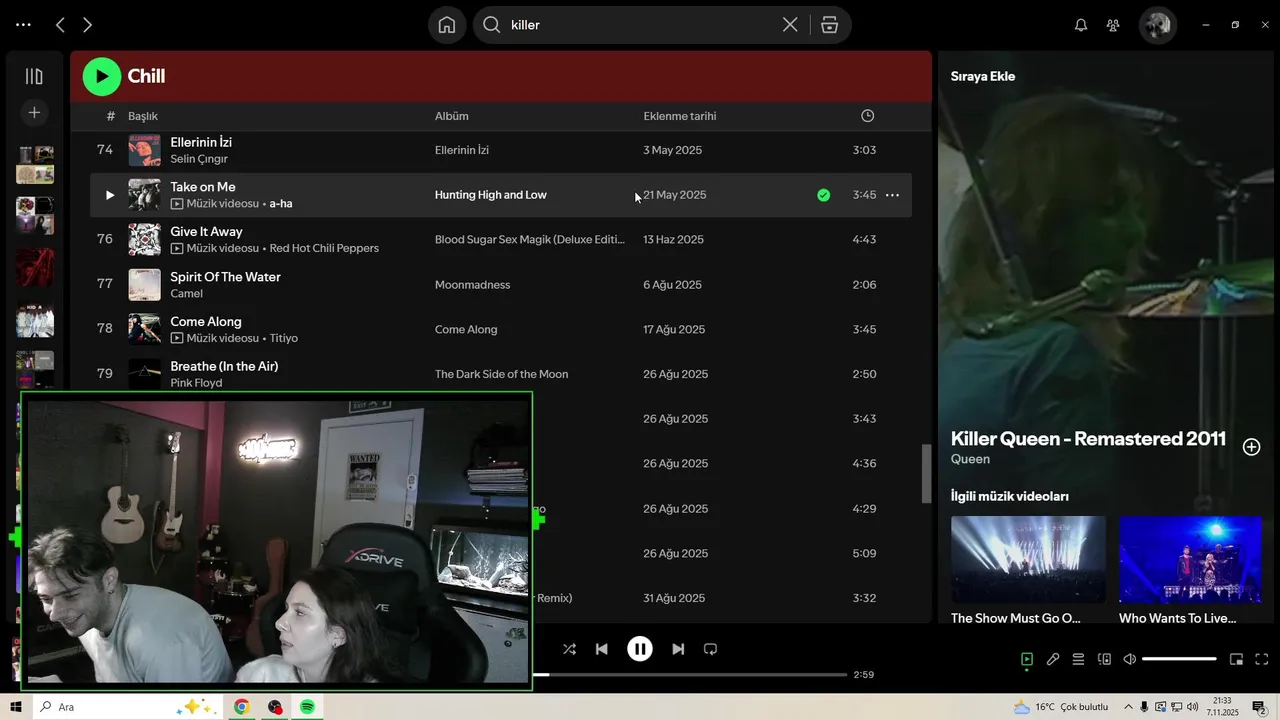The width and height of the screenshot is (1280, 720).
Task: Open Friend Activity icon
Action: [1113, 25]
